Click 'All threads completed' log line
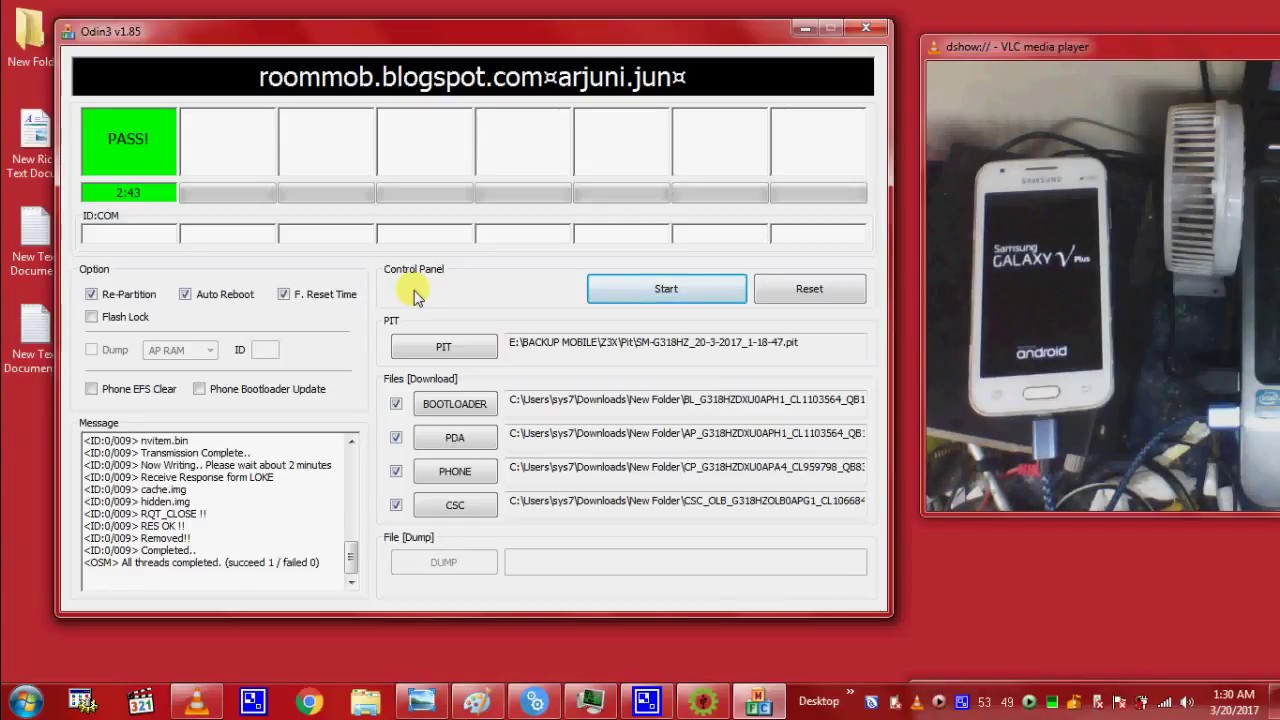 click(202, 563)
